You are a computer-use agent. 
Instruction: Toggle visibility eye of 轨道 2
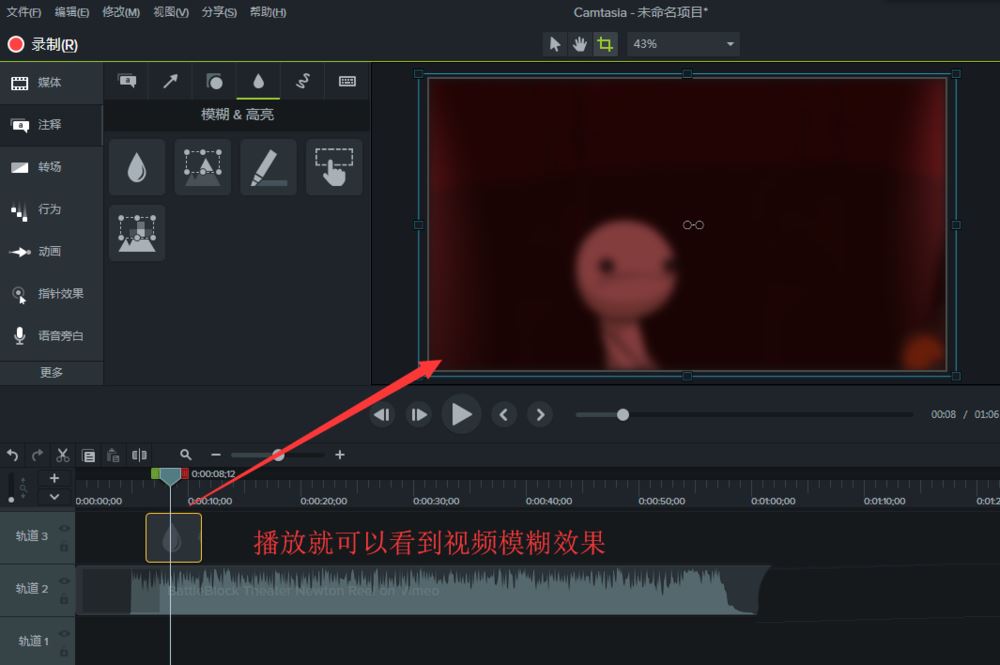(64, 581)
